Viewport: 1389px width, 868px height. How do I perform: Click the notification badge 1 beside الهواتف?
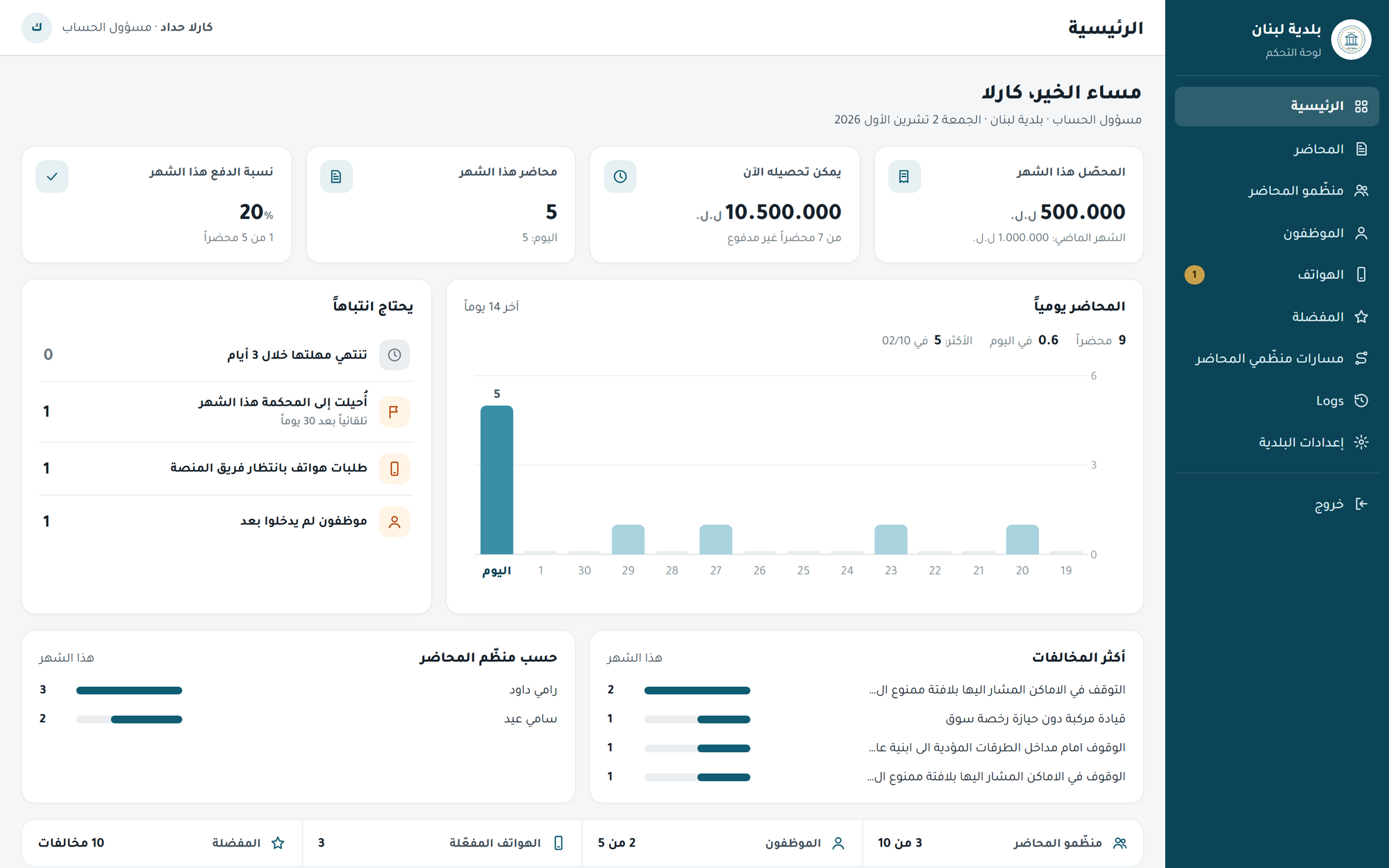click(1195, 274)
